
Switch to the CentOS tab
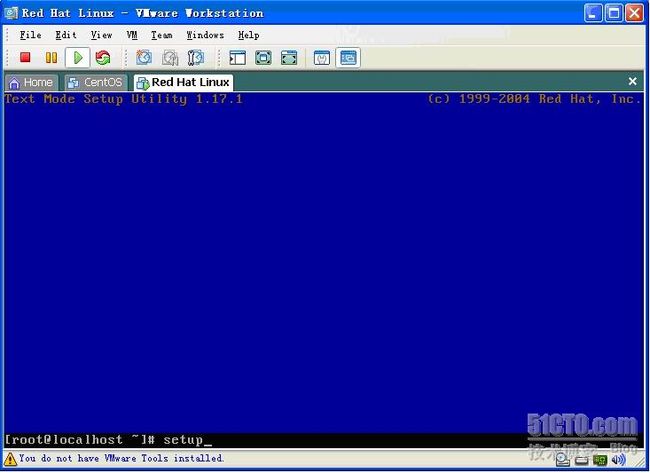(x=96, y=82)
